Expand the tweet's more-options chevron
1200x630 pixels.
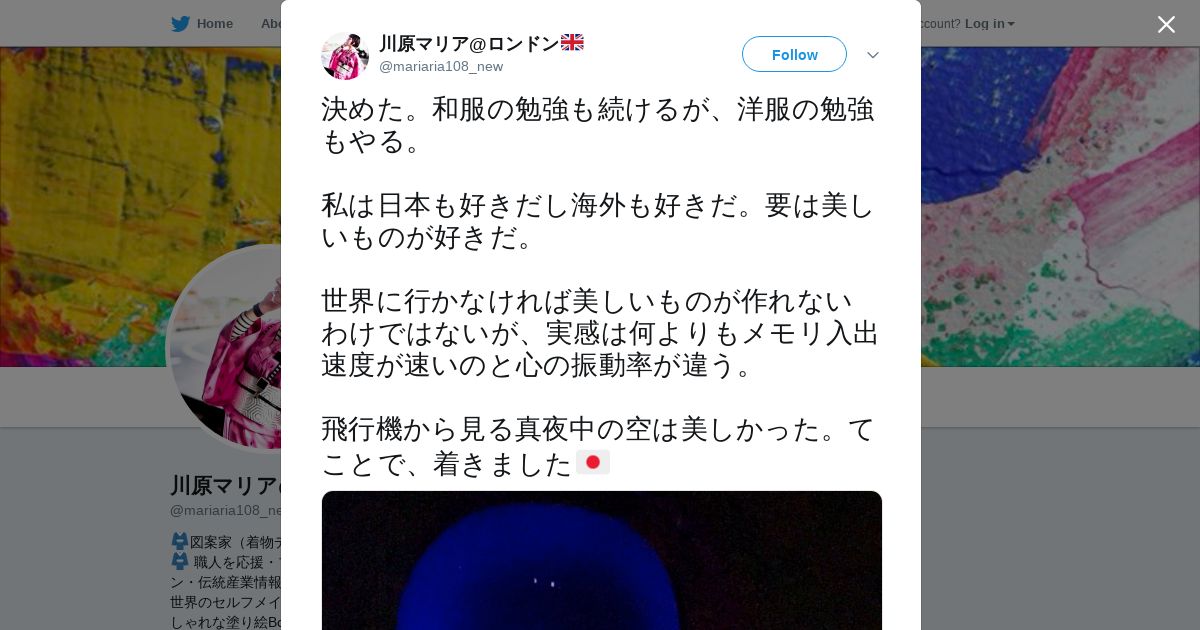(x=873, y=55)
